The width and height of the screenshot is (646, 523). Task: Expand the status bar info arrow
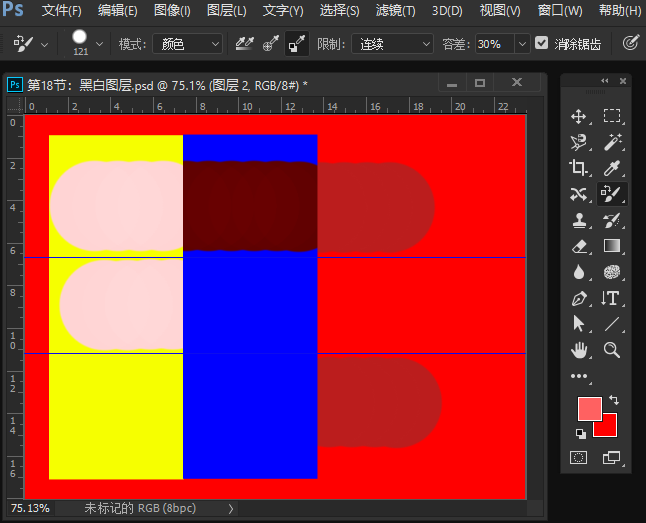coord(231,509)
